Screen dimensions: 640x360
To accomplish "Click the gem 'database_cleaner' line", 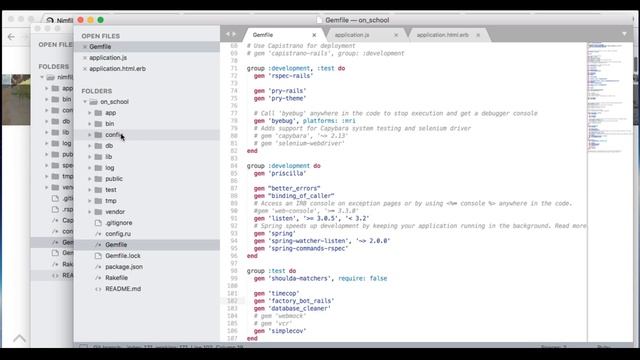I will (292, 309).
